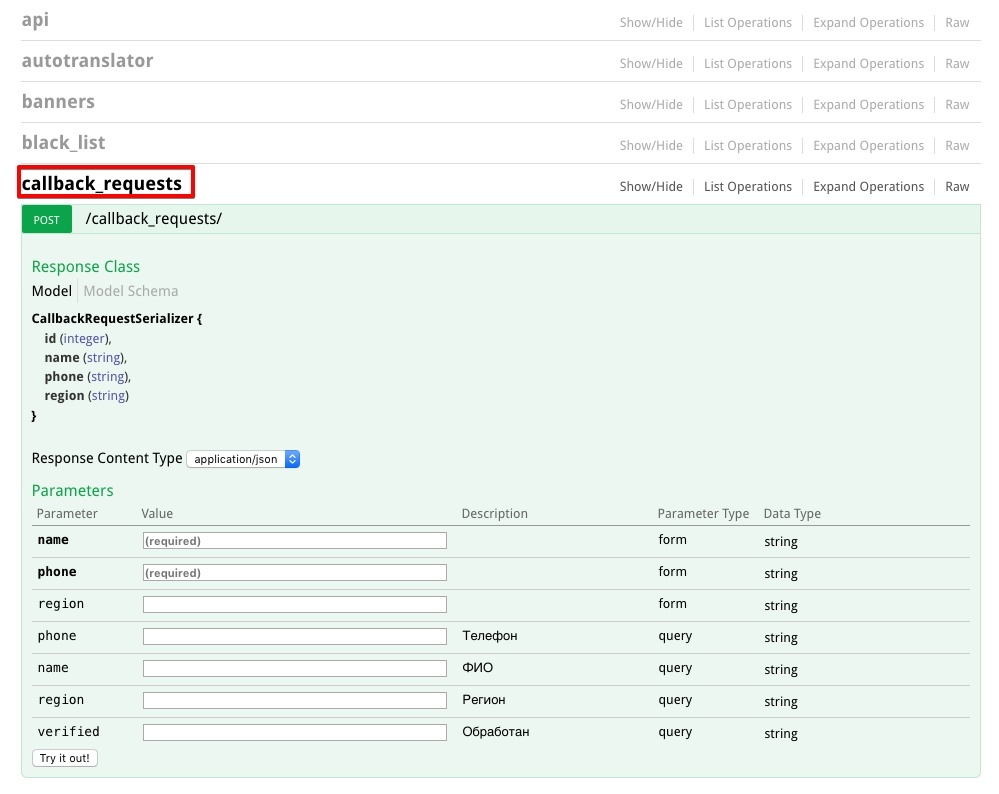999x794 pixels.
Task: Switch to the Model Schema tab
Action: pyautogui.click(x=131, y=291)
